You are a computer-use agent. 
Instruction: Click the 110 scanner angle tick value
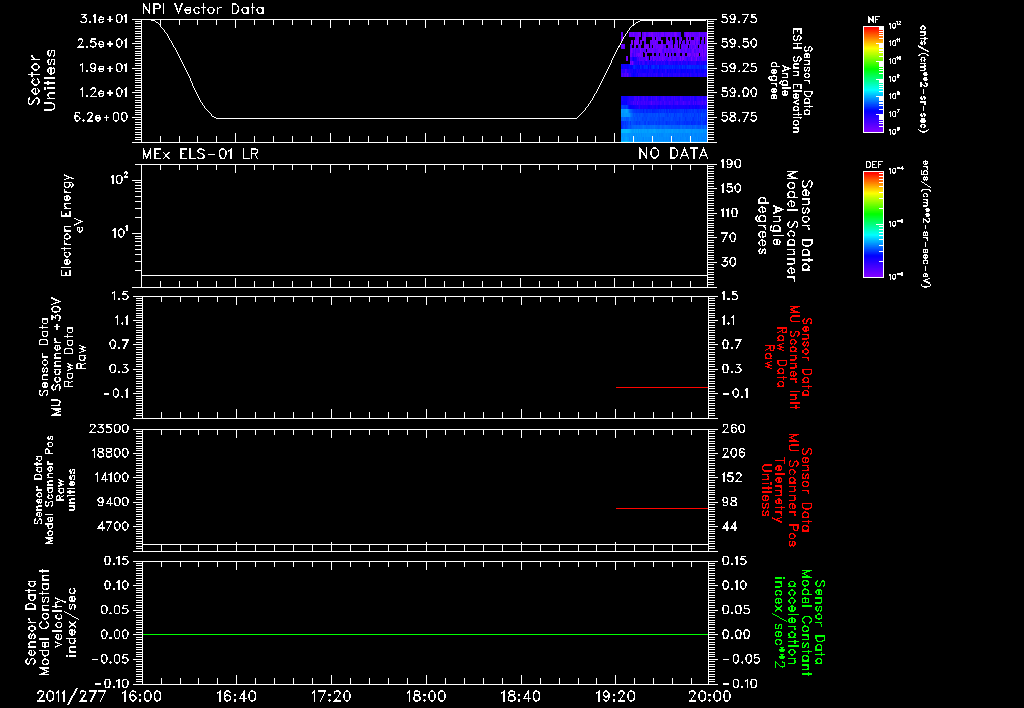click(x=731, y=213)
